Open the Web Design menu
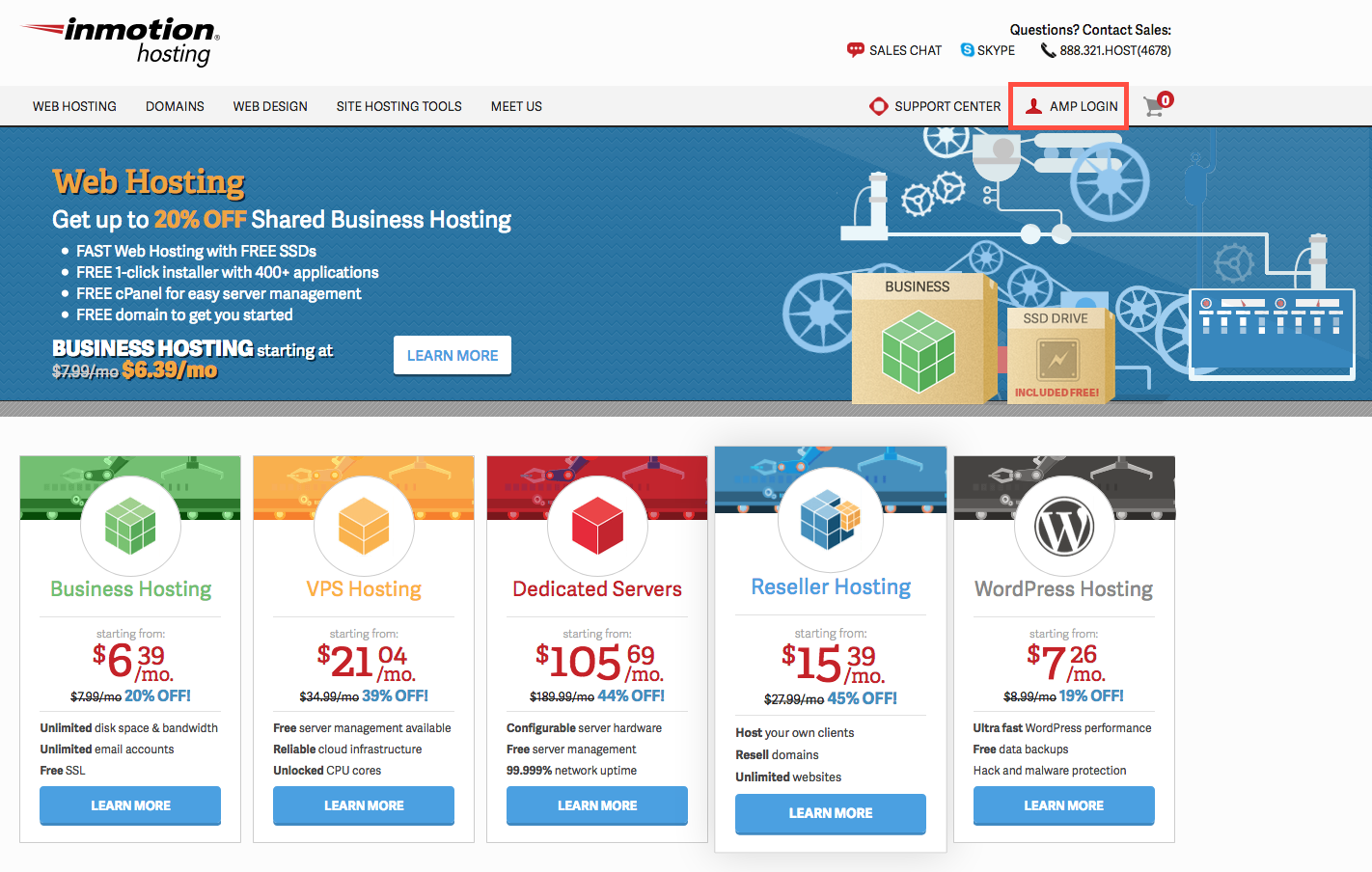 pyautogui.click(x=270, y=106)
